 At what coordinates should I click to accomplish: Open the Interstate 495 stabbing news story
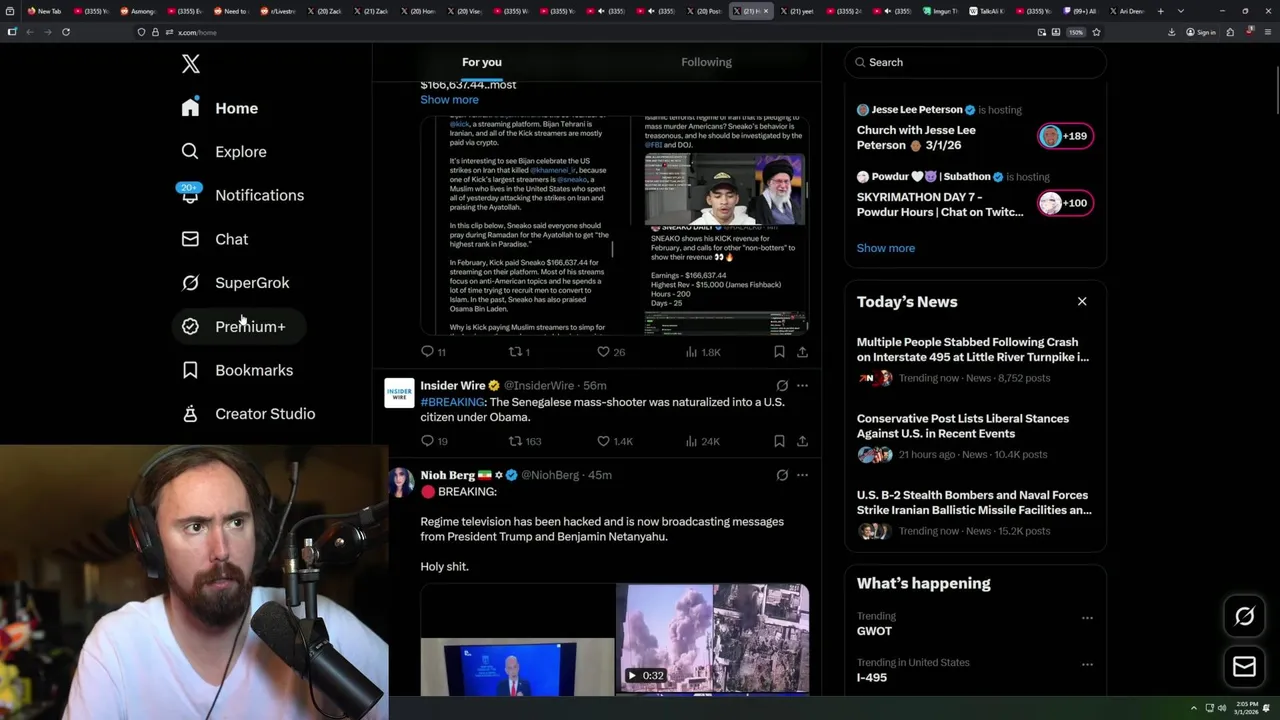(975, 360)
